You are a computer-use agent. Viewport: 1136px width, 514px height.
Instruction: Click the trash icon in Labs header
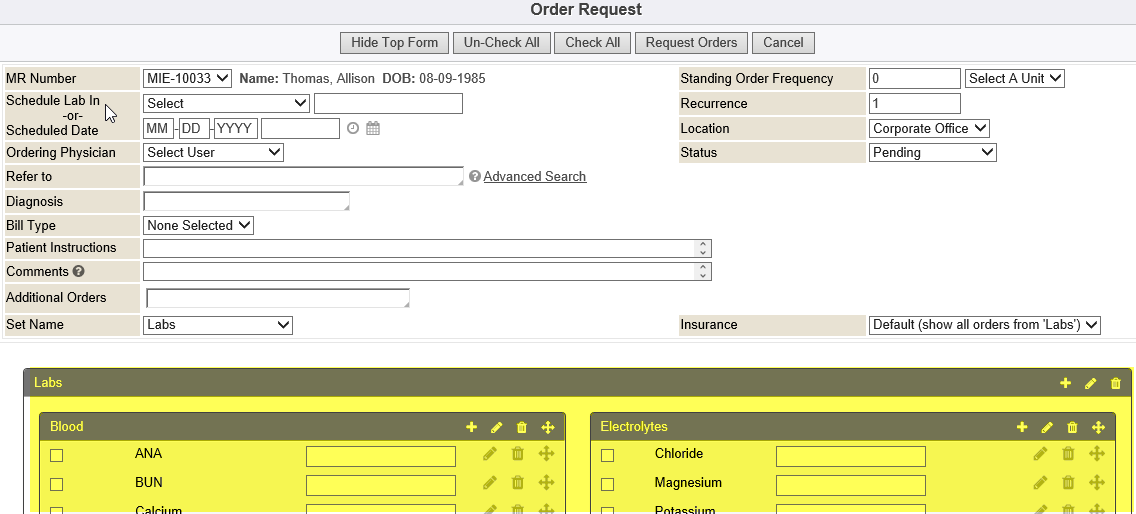click(1116, 383)
